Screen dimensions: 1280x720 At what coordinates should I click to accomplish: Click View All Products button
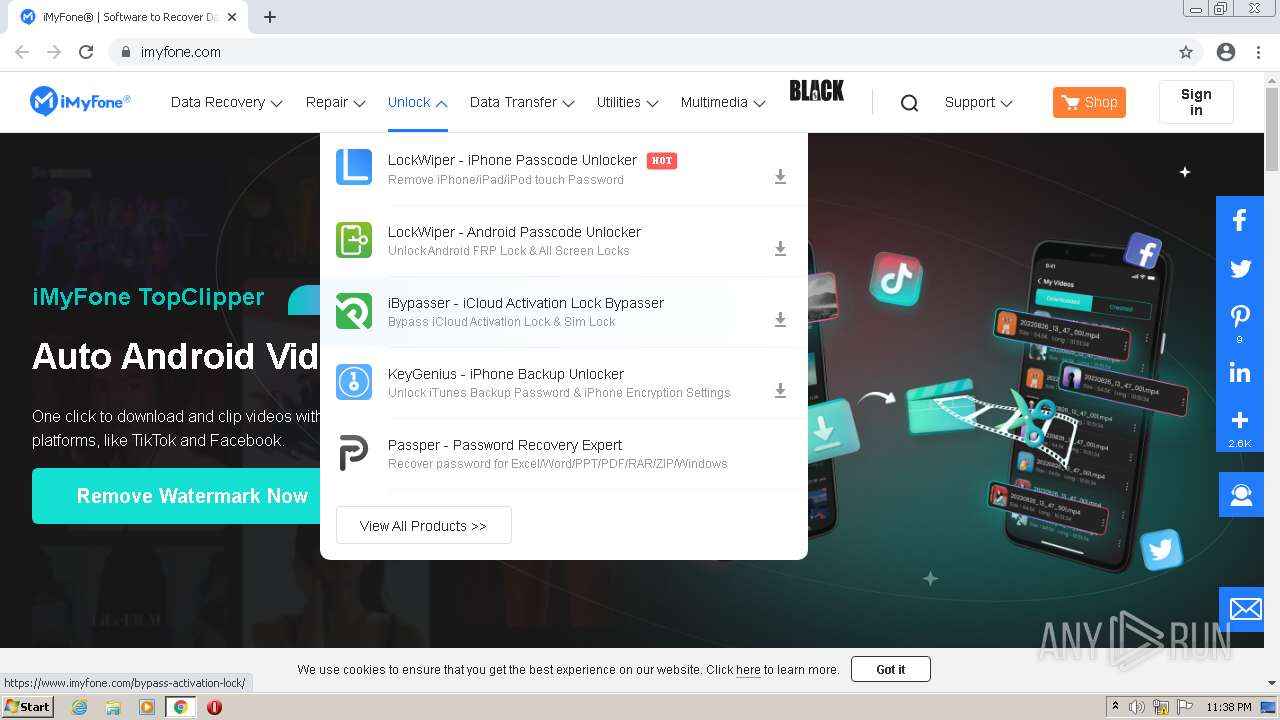pyautogui.click(x=423, y=525)
